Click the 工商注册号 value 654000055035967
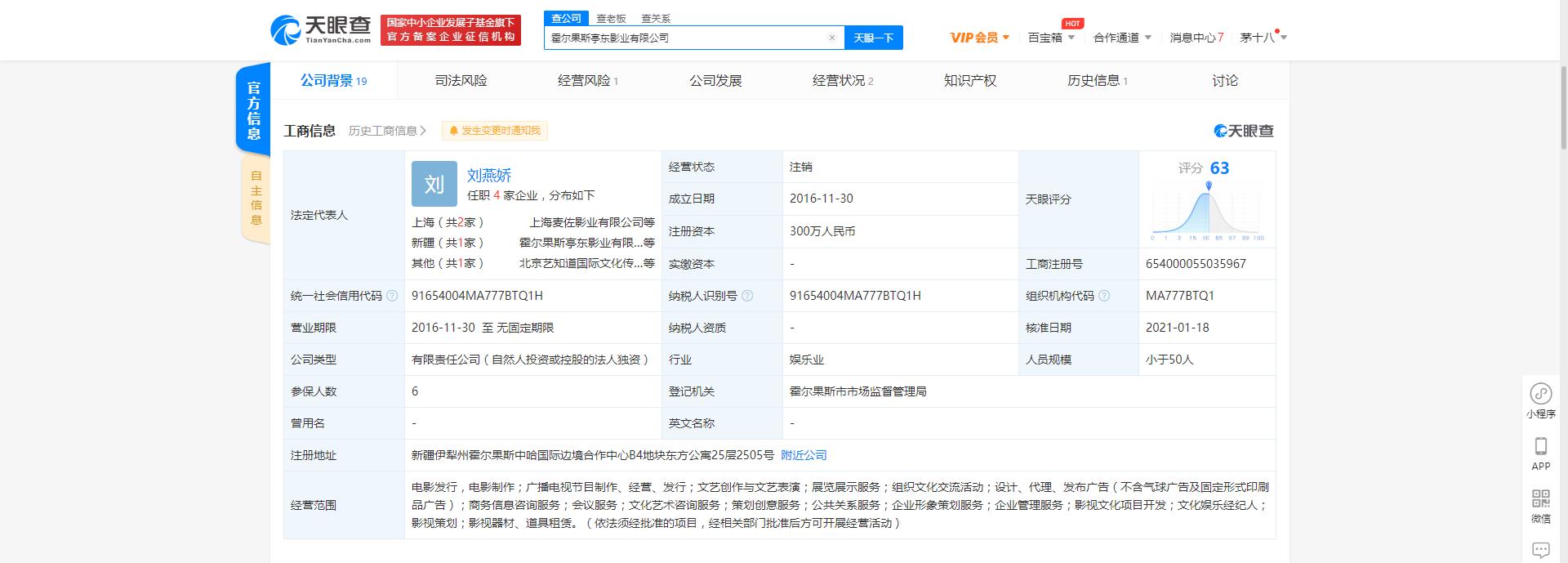This screenshot has width=1568, height=563. (1196, 264)
